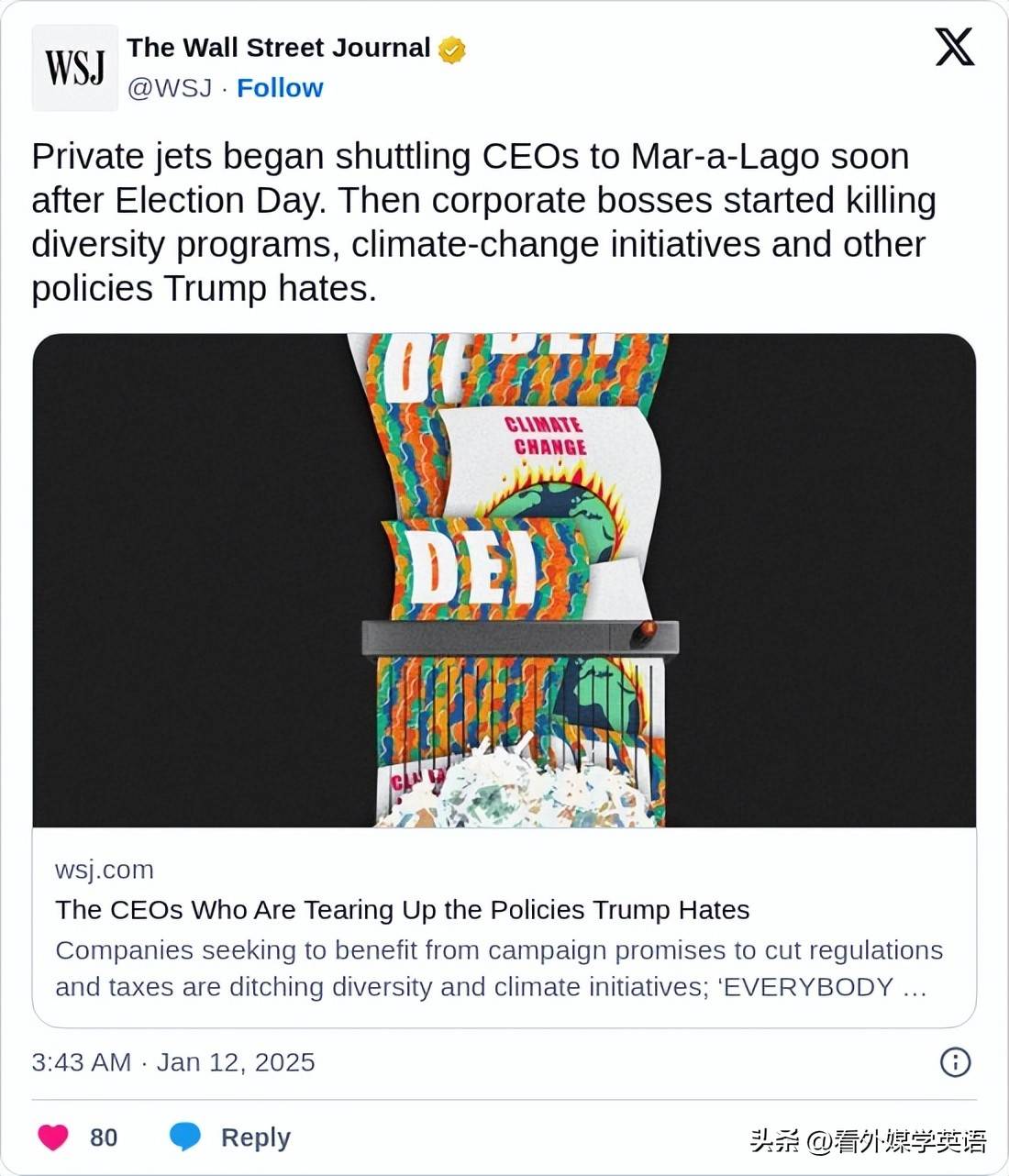
Task: Click the like count showing 80
Action: click(104, 1137)
